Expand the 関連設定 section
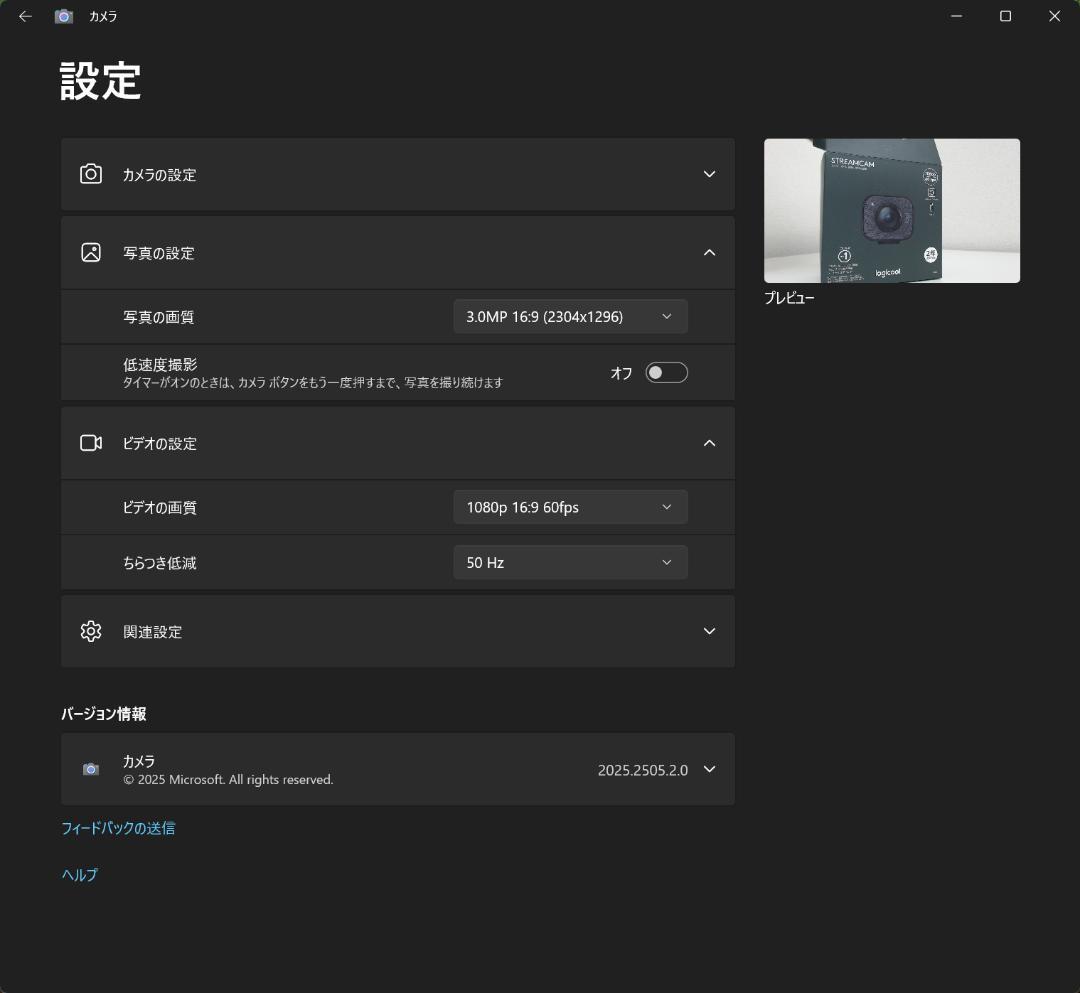The image size is (1080, 993). (709, 631)
